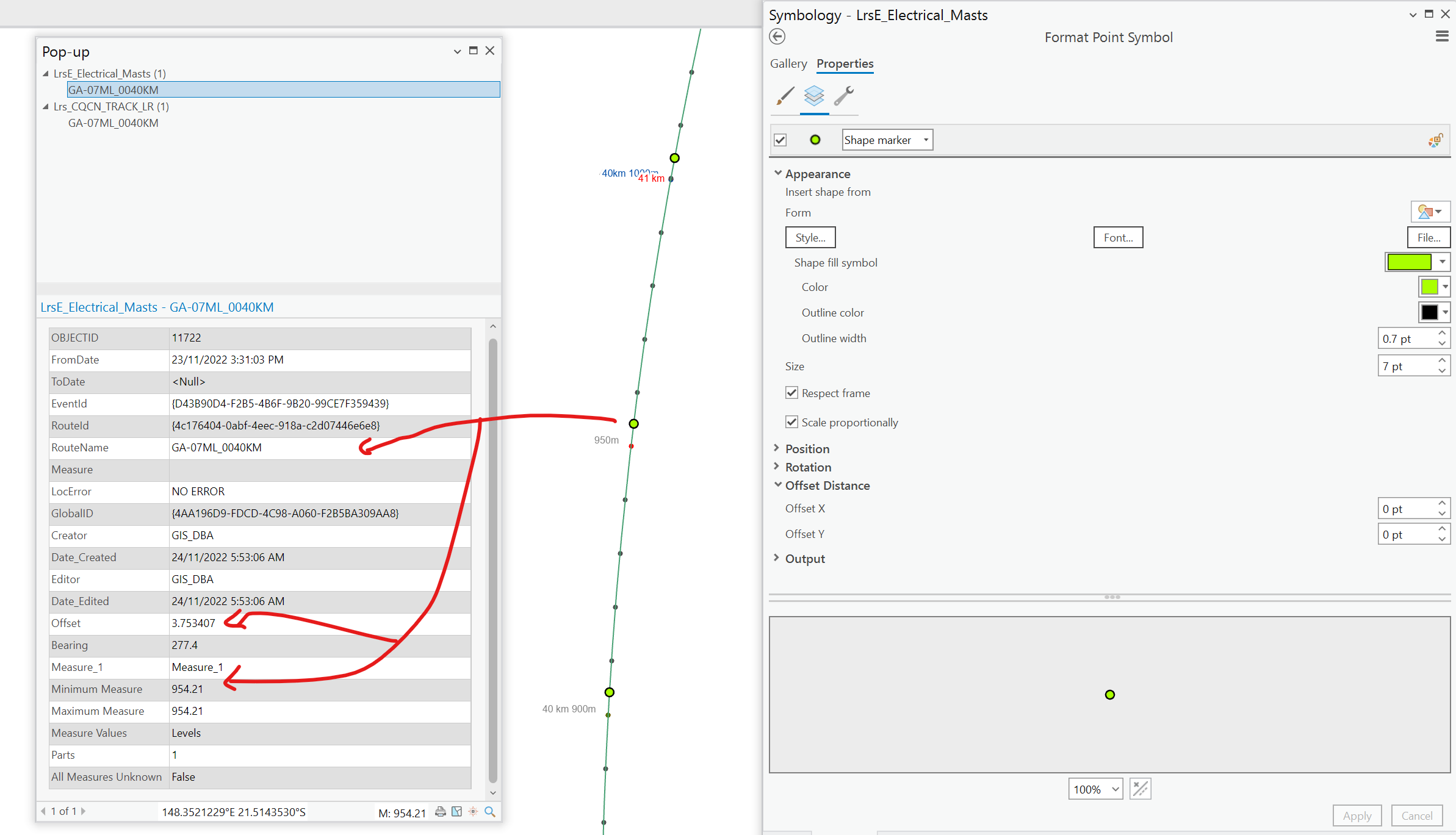Image resolution: width=1456 pixels, height=835 pixels.
Task: Open the Symbology pane hamburger menu
Action: pos(1441,37)
